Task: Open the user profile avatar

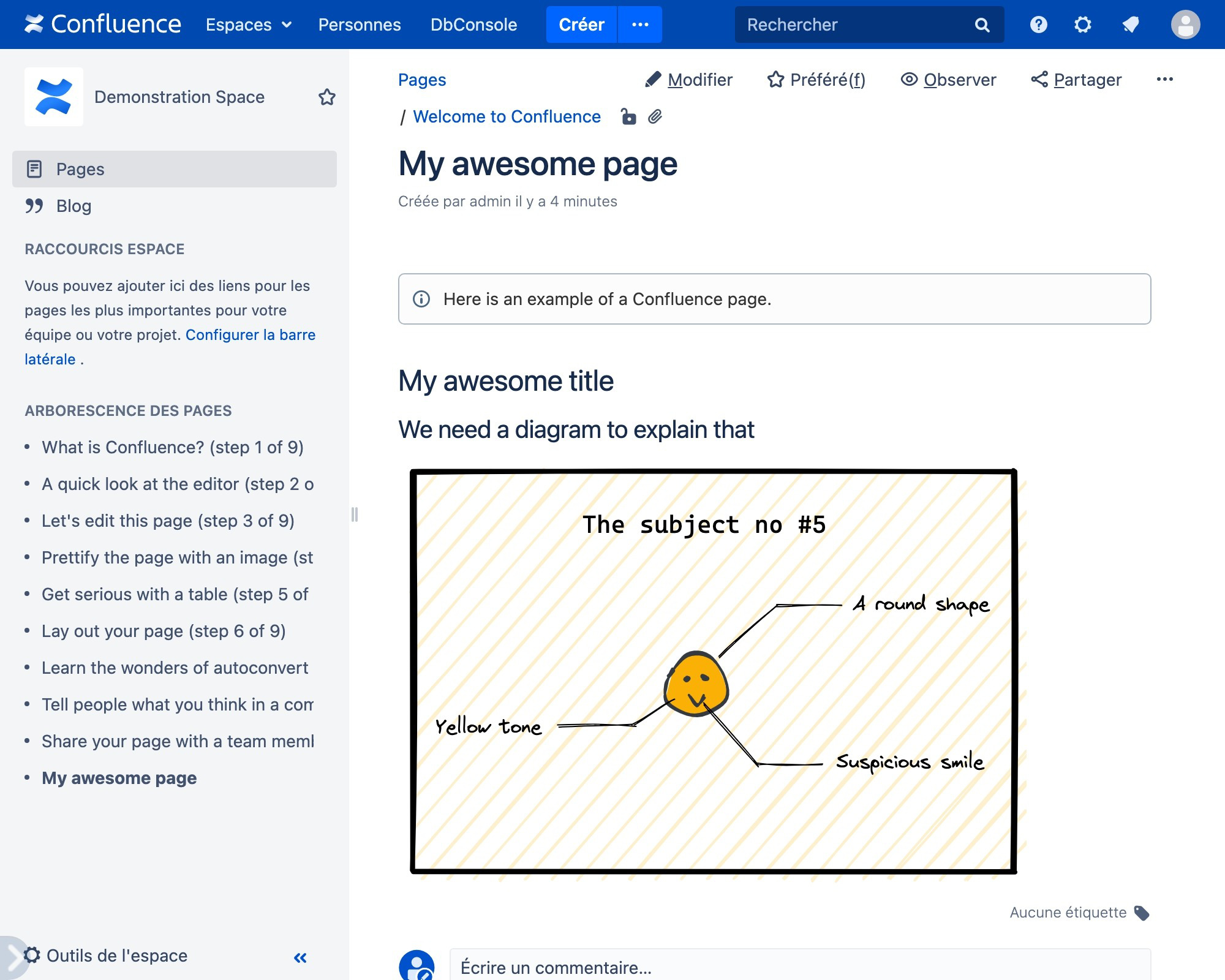Action: coord(1185,24)
